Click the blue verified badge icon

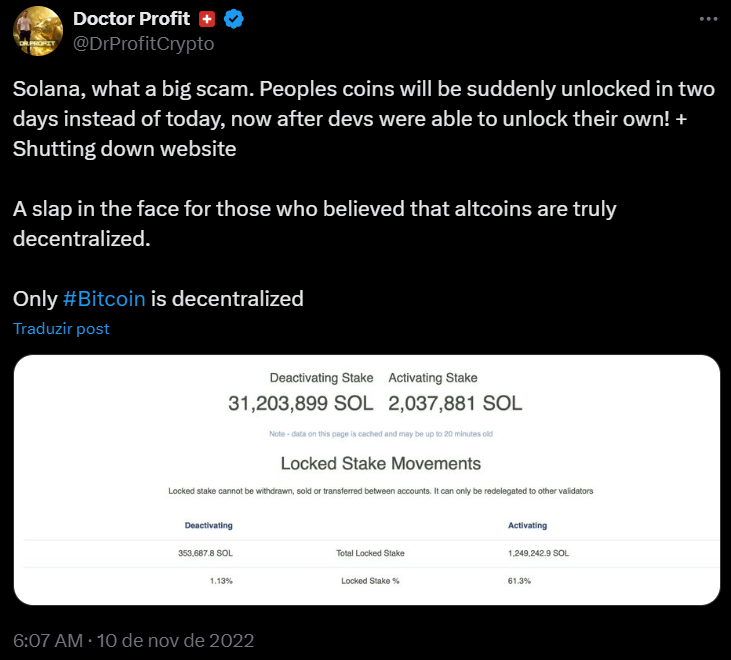click(234, 19)
